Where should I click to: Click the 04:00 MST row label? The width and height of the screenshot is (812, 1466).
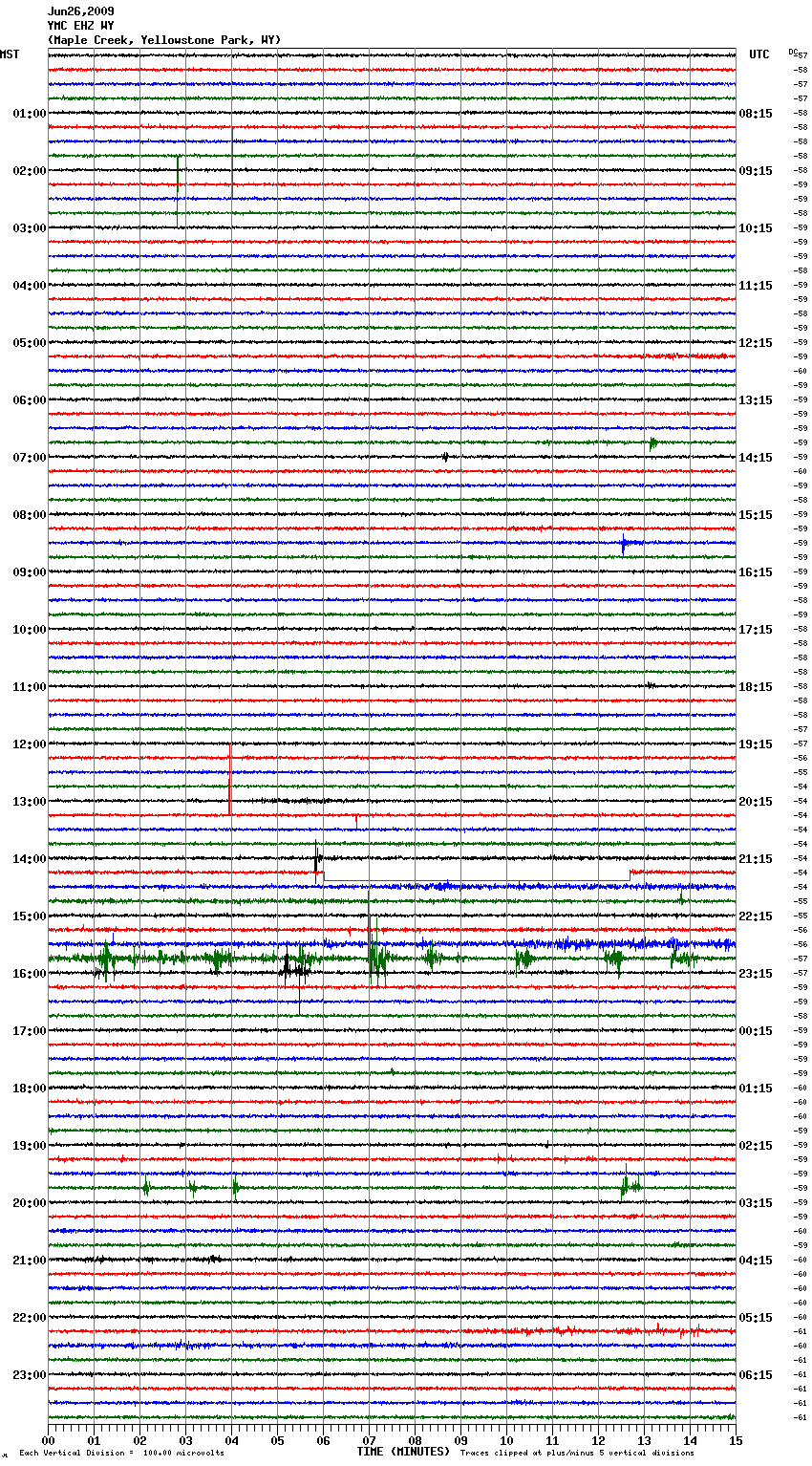(x=30, y=286)
